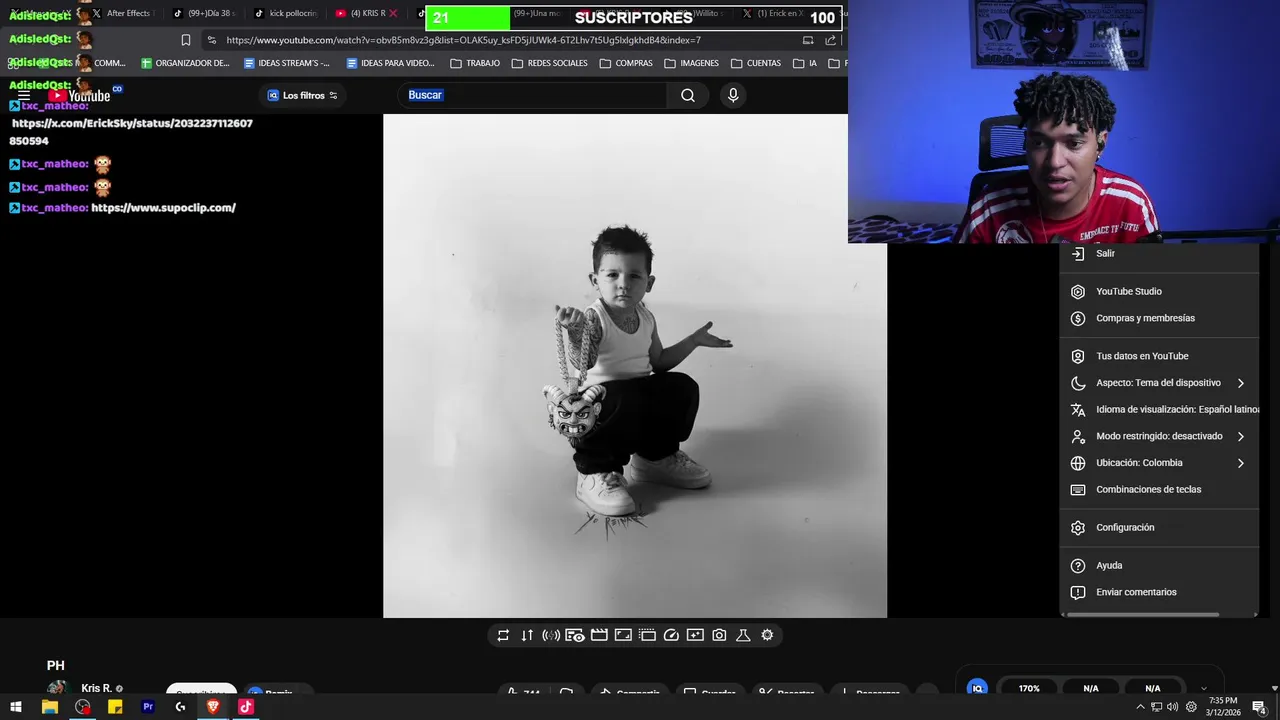
Task: Open the ORGANIZADOR DE... bookmark
Action: tap(185, 63)
